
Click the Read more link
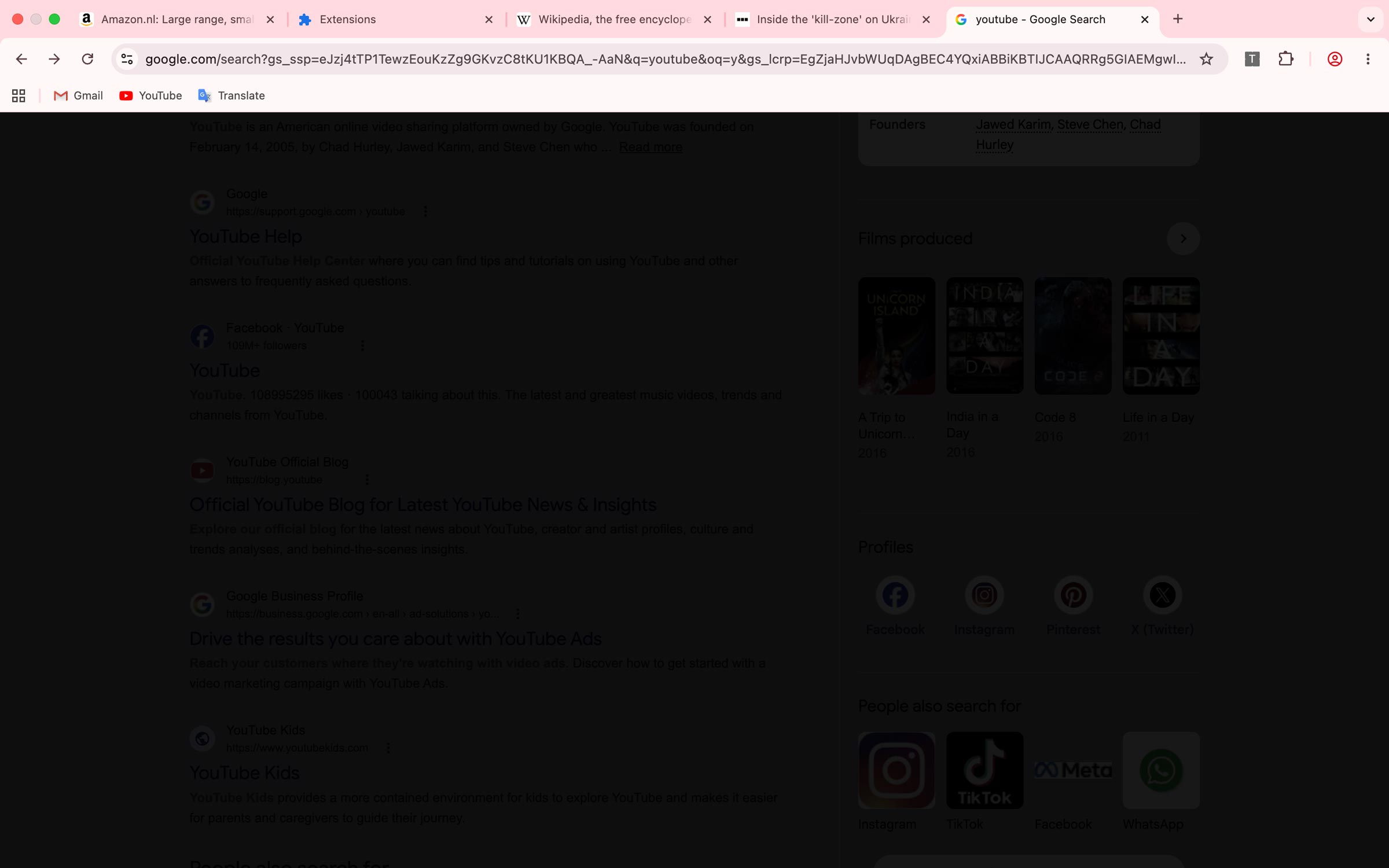651,147
